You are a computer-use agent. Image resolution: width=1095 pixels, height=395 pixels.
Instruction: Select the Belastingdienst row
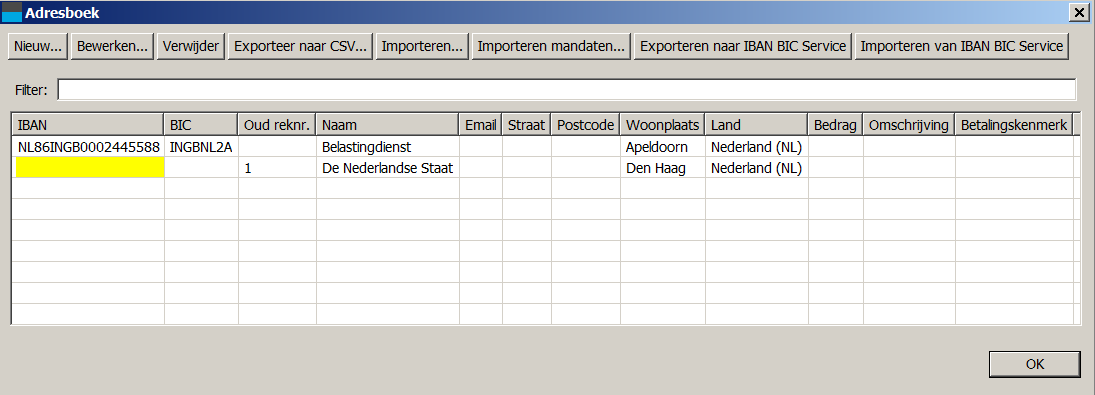pyautogui.click(x=543, y=147)
